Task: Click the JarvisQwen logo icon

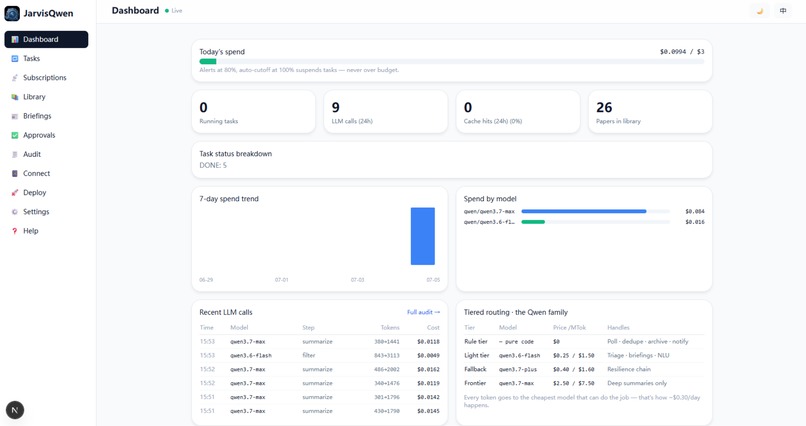Action: pos(12,13)
